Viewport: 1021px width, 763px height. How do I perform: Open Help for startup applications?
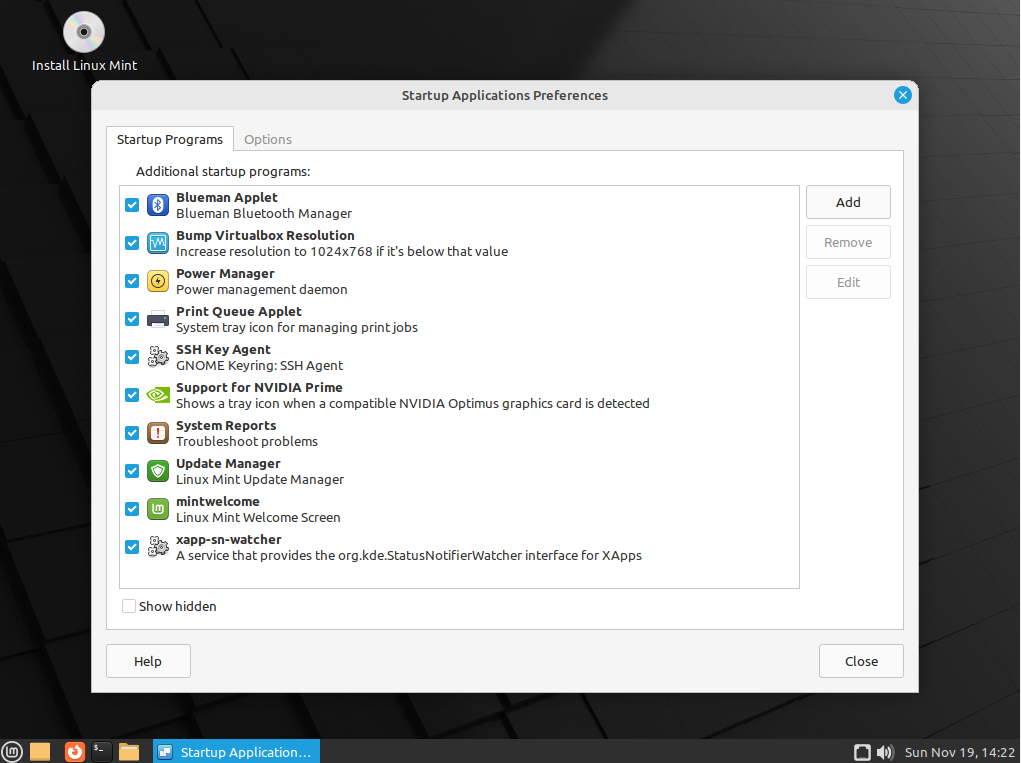148,661
